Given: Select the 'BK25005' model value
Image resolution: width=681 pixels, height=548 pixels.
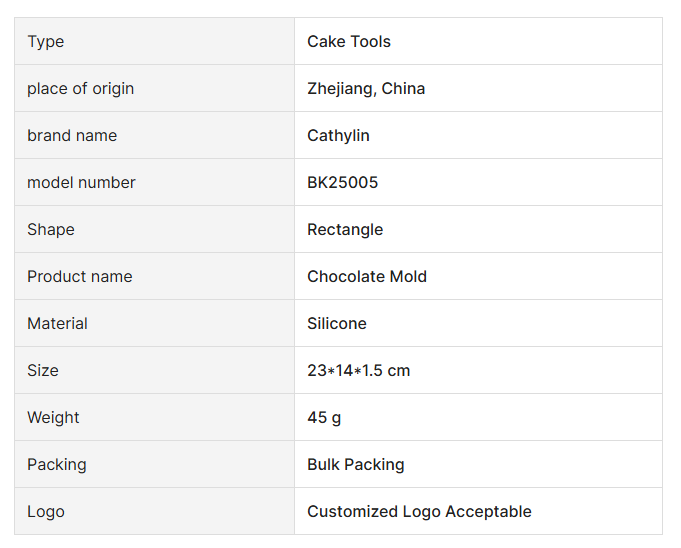Looking at the screenshot, I should point(342,183).
